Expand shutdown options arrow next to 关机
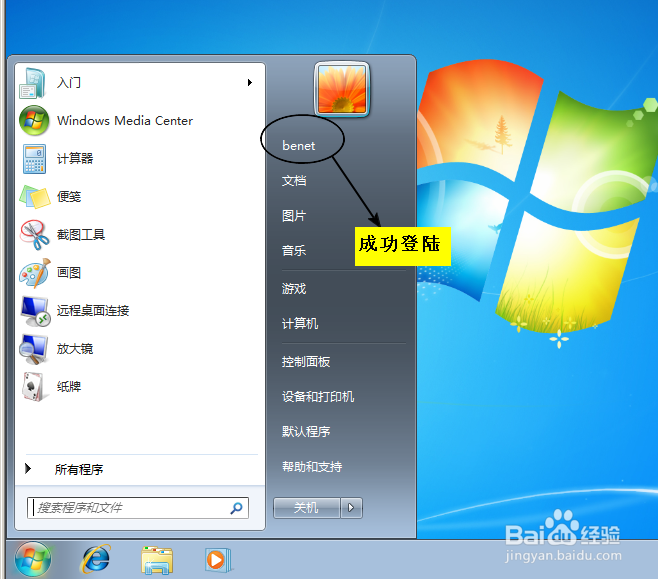658x579 pixels. pos(351,508)
